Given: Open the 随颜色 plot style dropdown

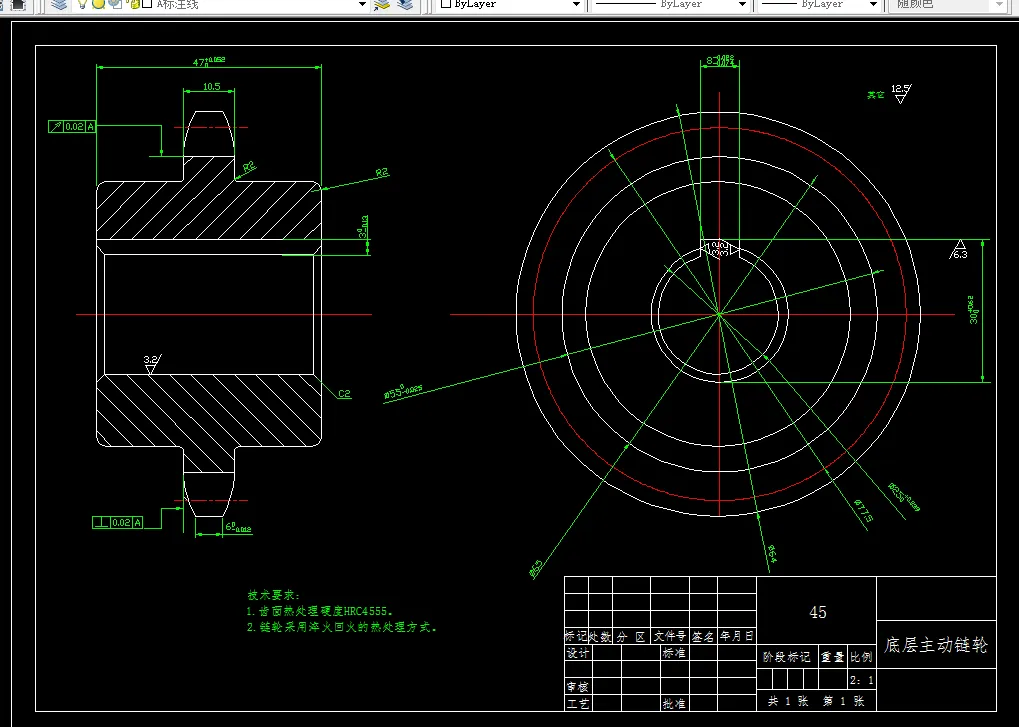Looking at the screenshot, I should coord(1000,5).
